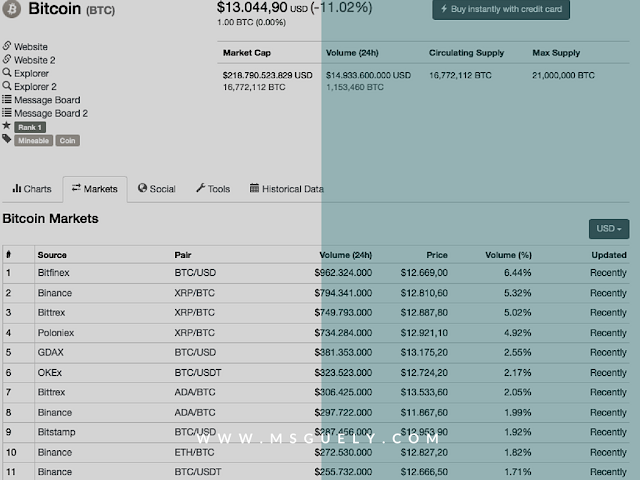Sort by Volume (24h) table column header
Screen dimensions: 640x480
[x=345, y=255]
